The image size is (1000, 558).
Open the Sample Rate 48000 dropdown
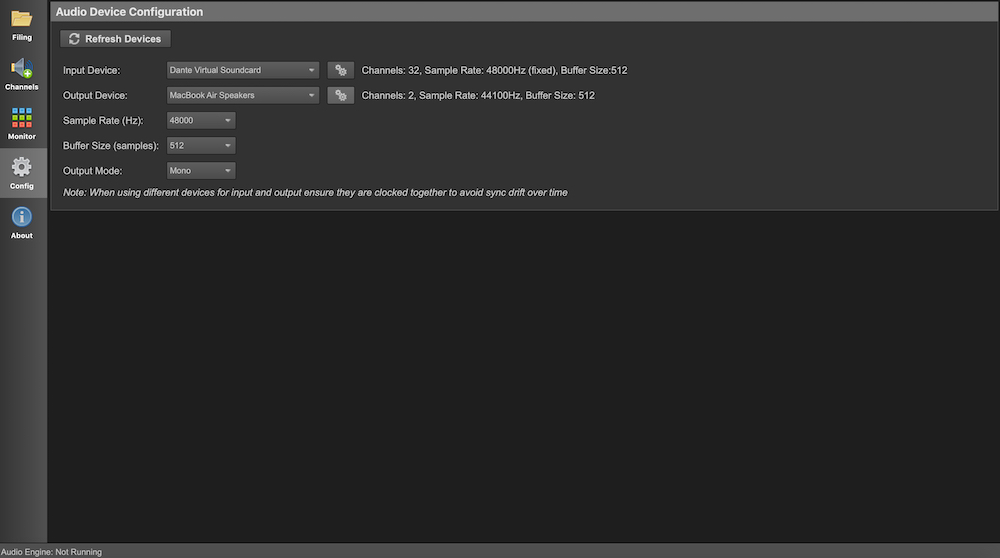(201, 120)
